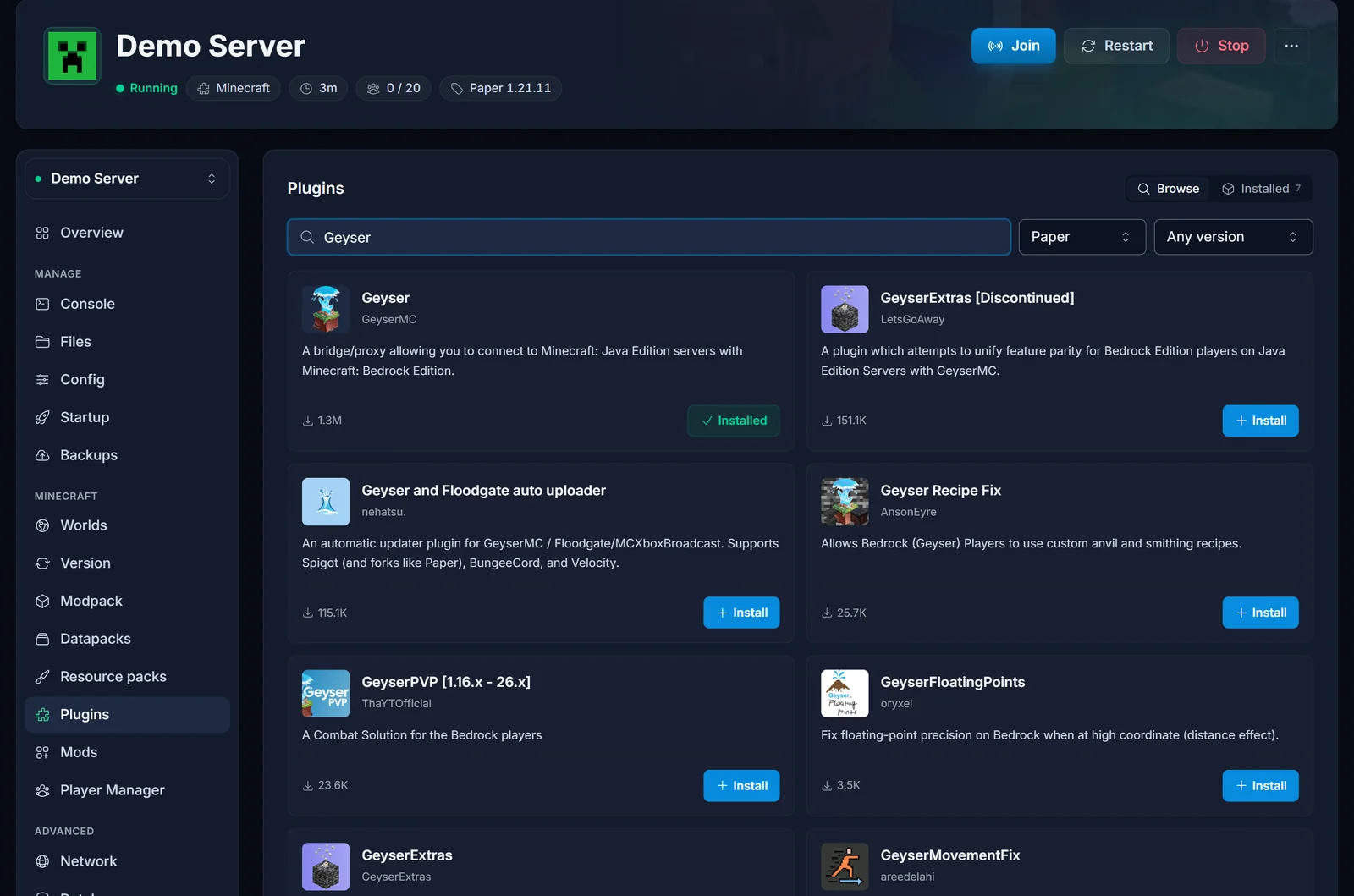
Task: Open the Datapacks page
Action: (127, 639)
